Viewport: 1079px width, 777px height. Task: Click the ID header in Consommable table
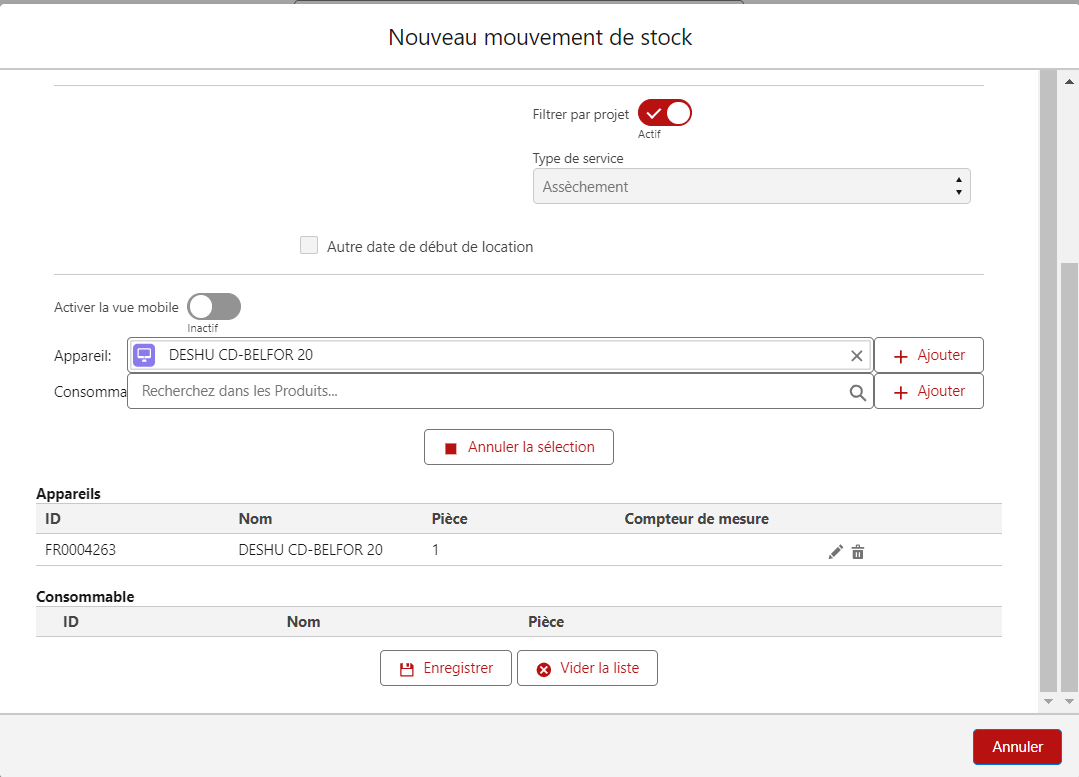(x=71, y=621)
